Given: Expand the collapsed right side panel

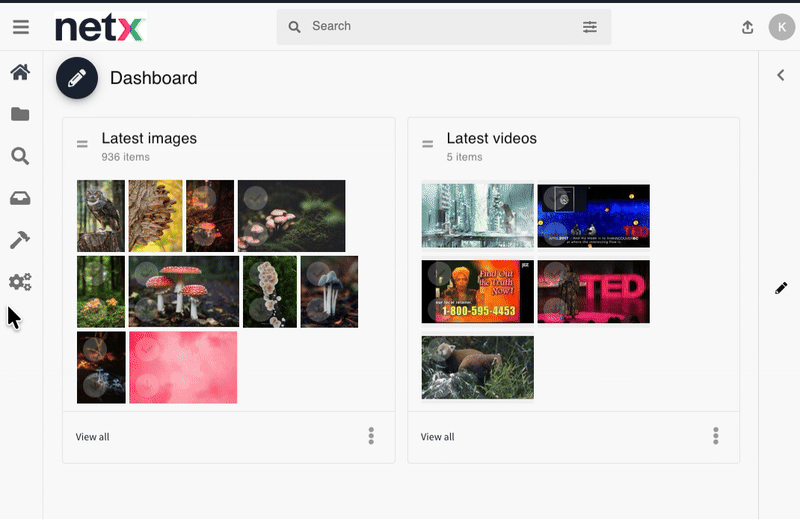Looking at the screenshot, I should click(780, 76).
